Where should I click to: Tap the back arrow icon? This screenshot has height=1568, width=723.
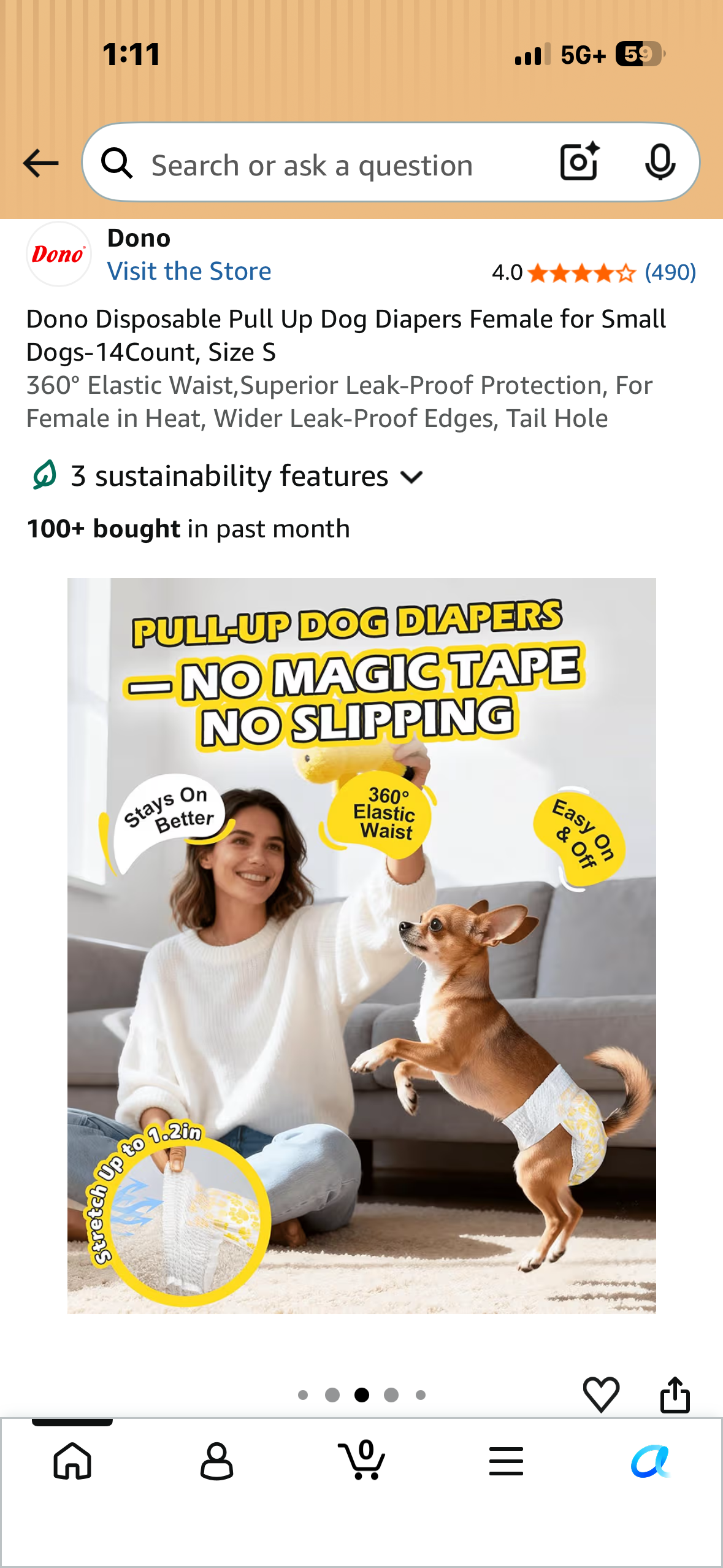(40, 163)
